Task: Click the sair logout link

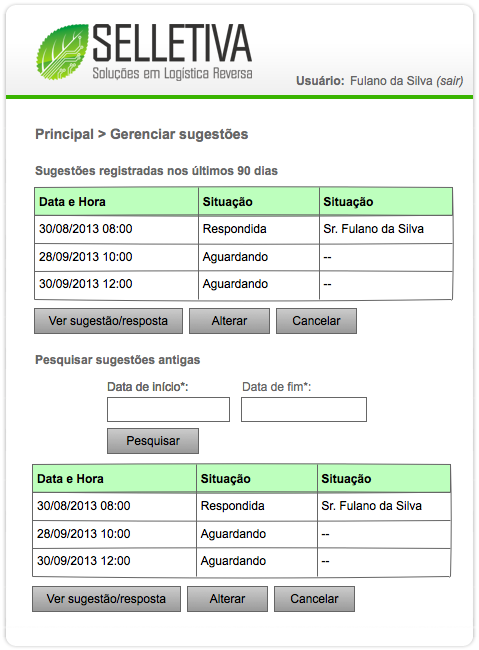Action: (x=450, y=81)
